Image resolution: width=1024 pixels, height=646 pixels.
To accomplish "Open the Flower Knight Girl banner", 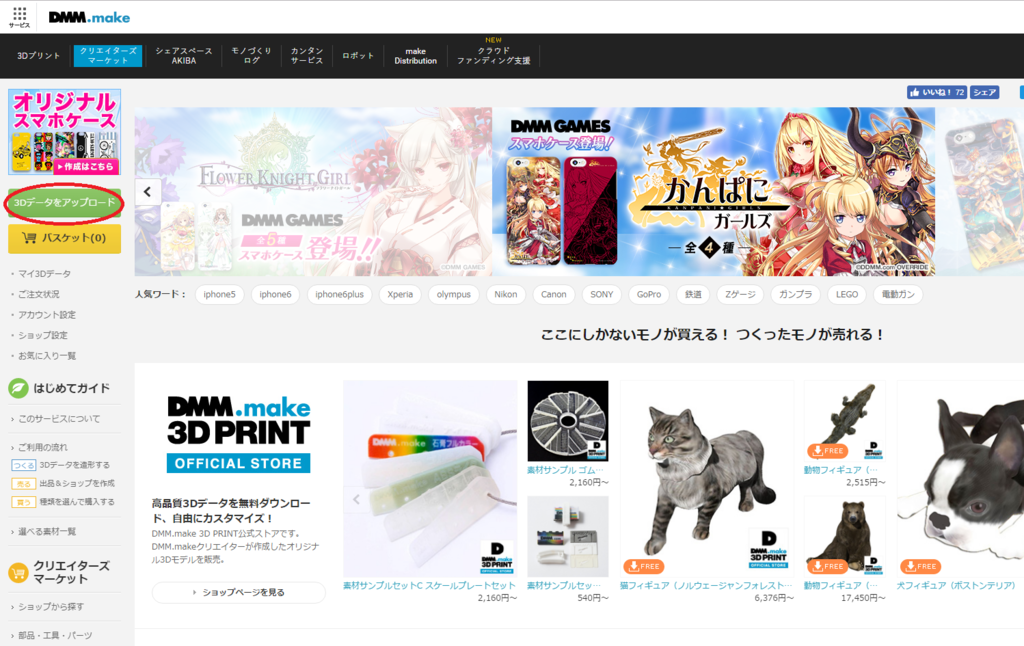I will click(x=313, y=192).
